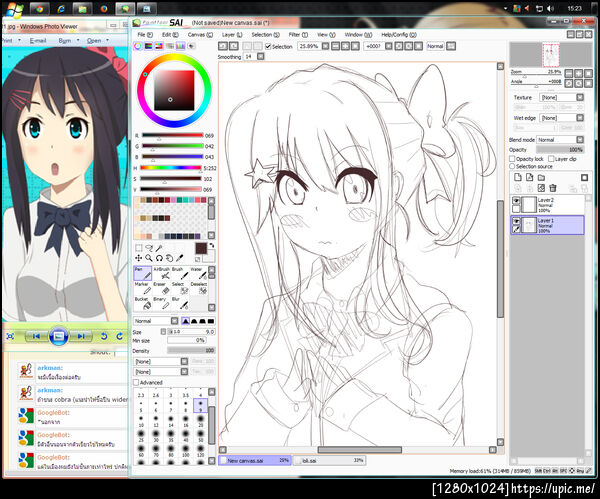
Task: Click the foreground color swatch
Action: [x=201, y=249]
